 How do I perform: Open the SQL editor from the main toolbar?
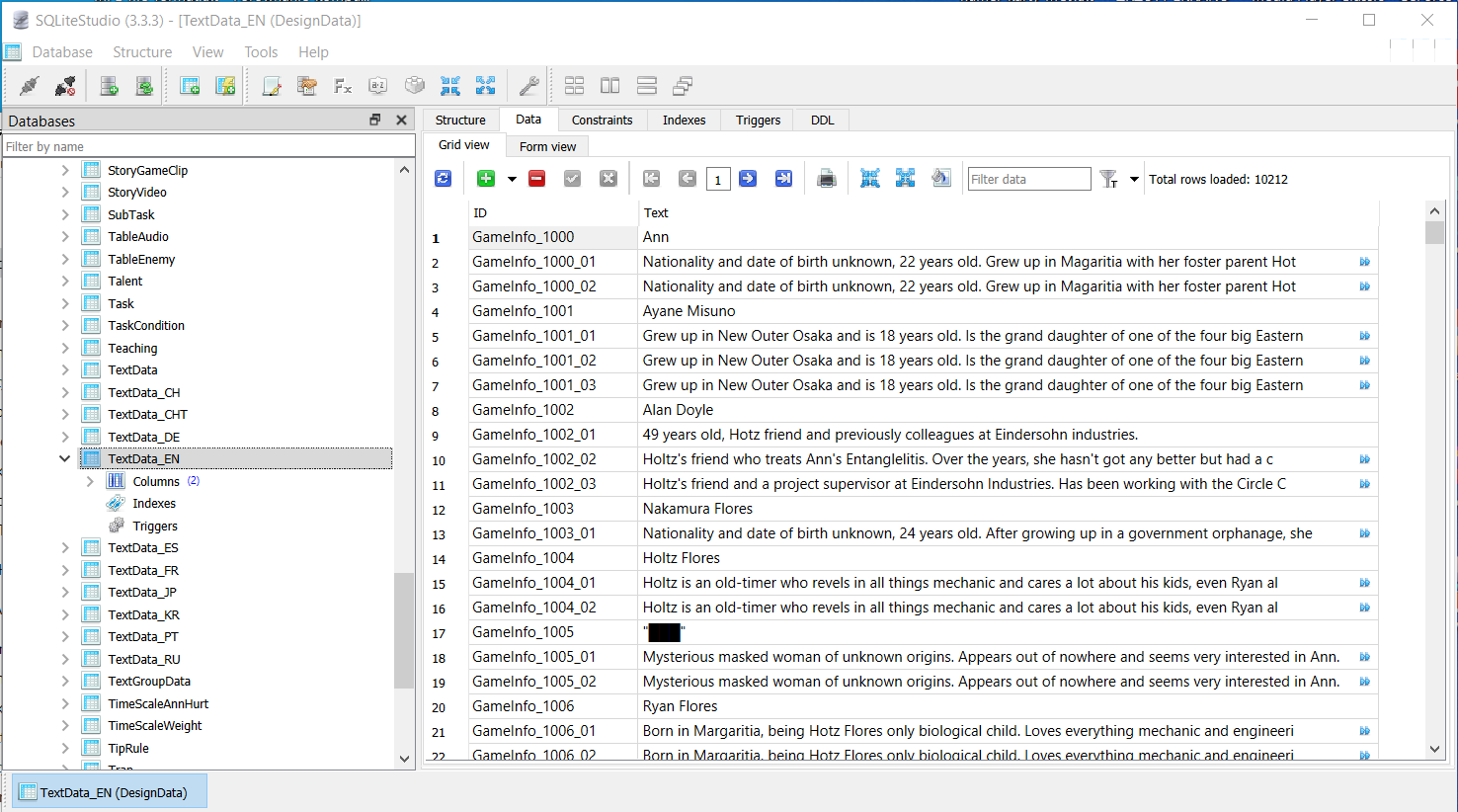[x=272, y=87]
